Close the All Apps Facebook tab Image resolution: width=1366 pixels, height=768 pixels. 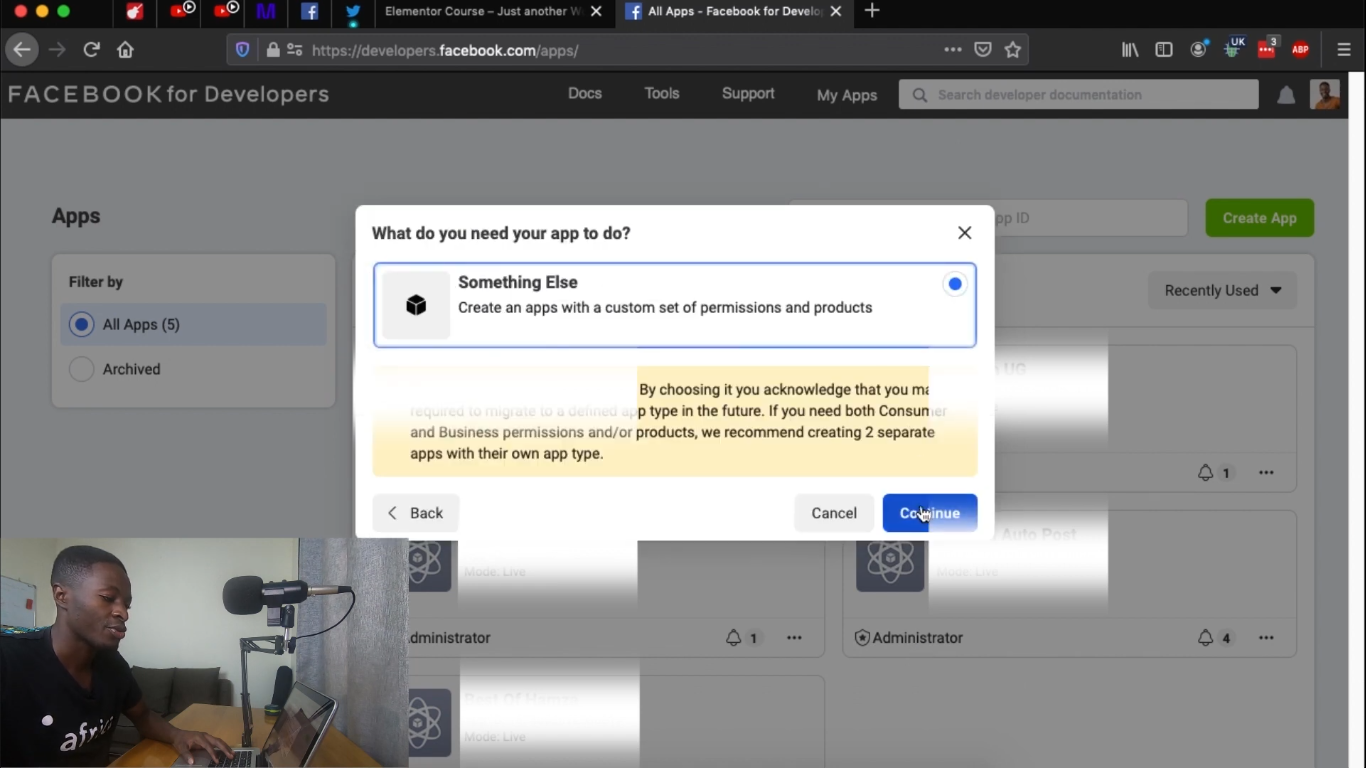point(837,12)
